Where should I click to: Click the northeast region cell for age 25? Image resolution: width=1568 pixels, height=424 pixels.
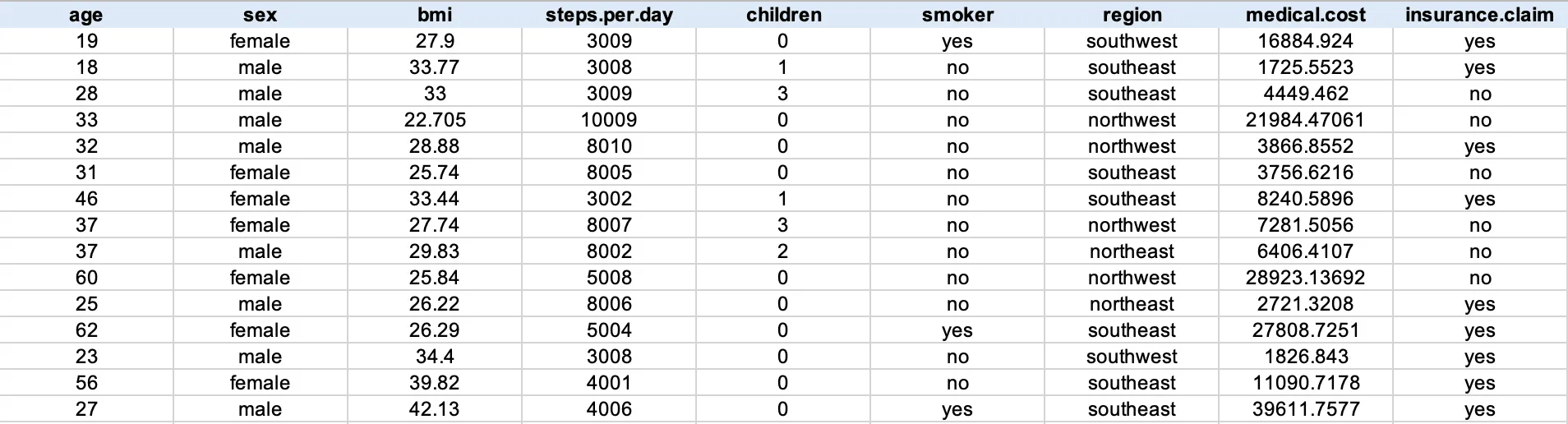pyautogui.click(x=1132, y=304)
